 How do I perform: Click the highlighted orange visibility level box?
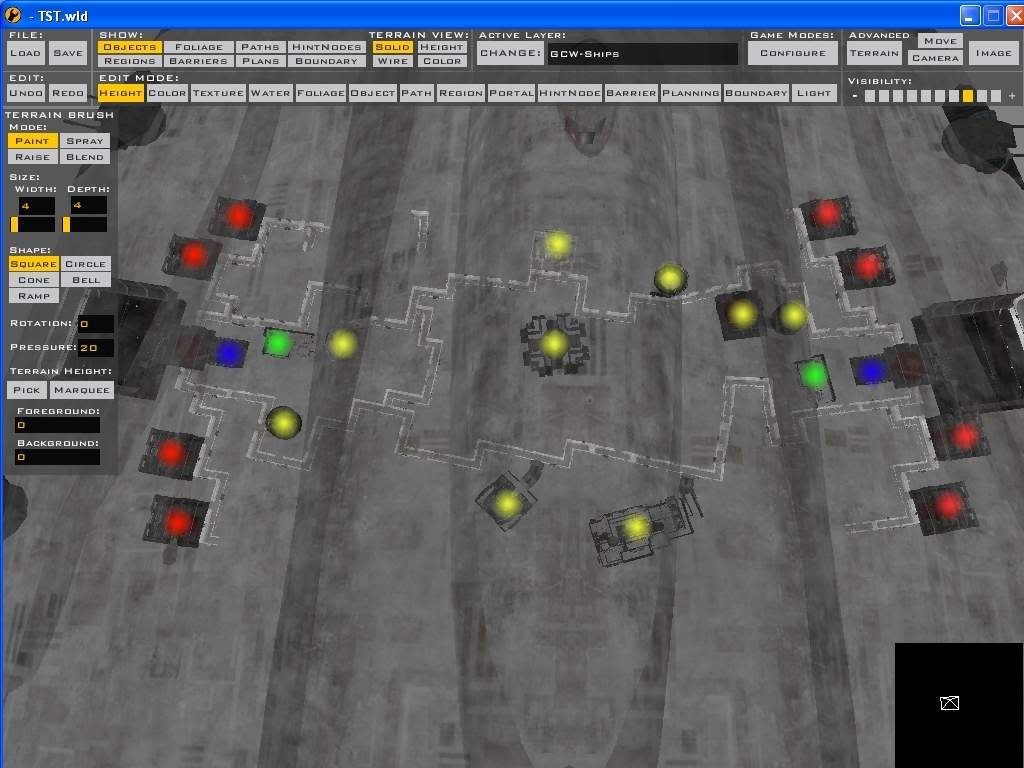(968, 96)
